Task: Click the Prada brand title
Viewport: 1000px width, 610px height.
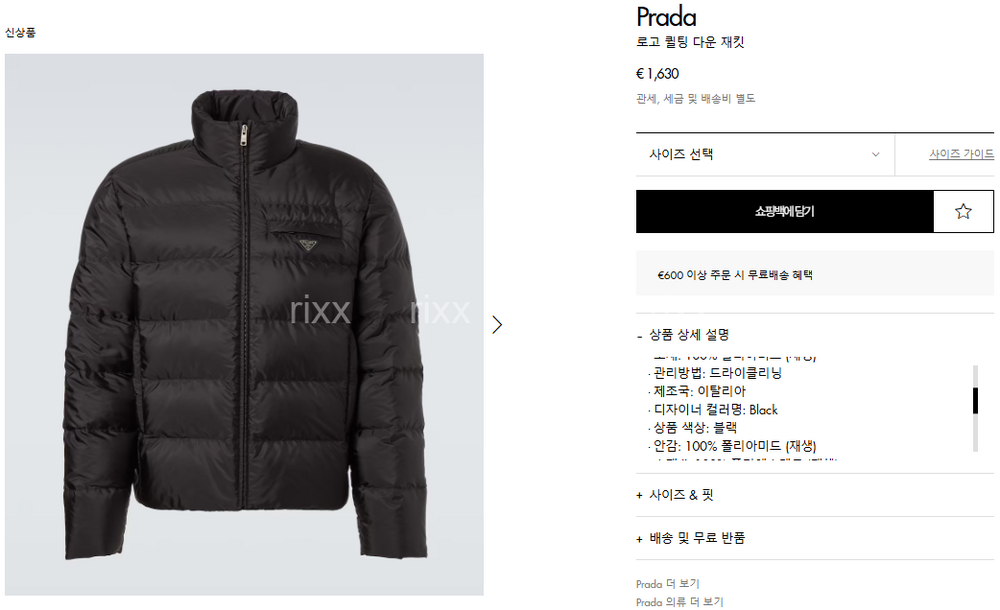Action: [666, 17]
